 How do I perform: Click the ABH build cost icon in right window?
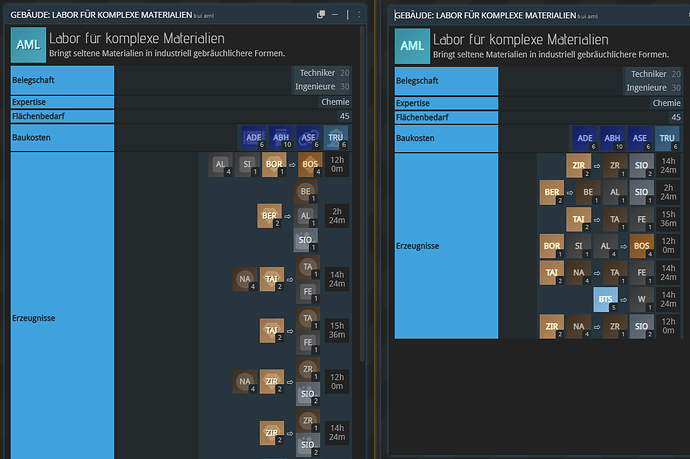(x=612, y=138)
